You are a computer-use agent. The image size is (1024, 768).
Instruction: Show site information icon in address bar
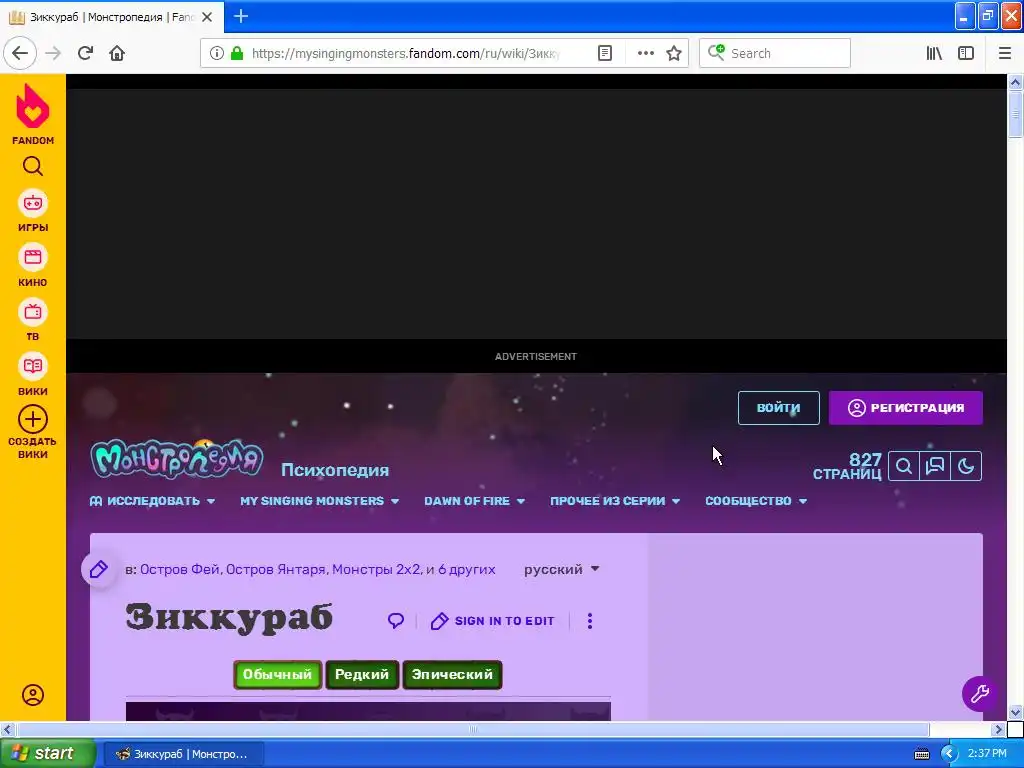coord(216,53)
